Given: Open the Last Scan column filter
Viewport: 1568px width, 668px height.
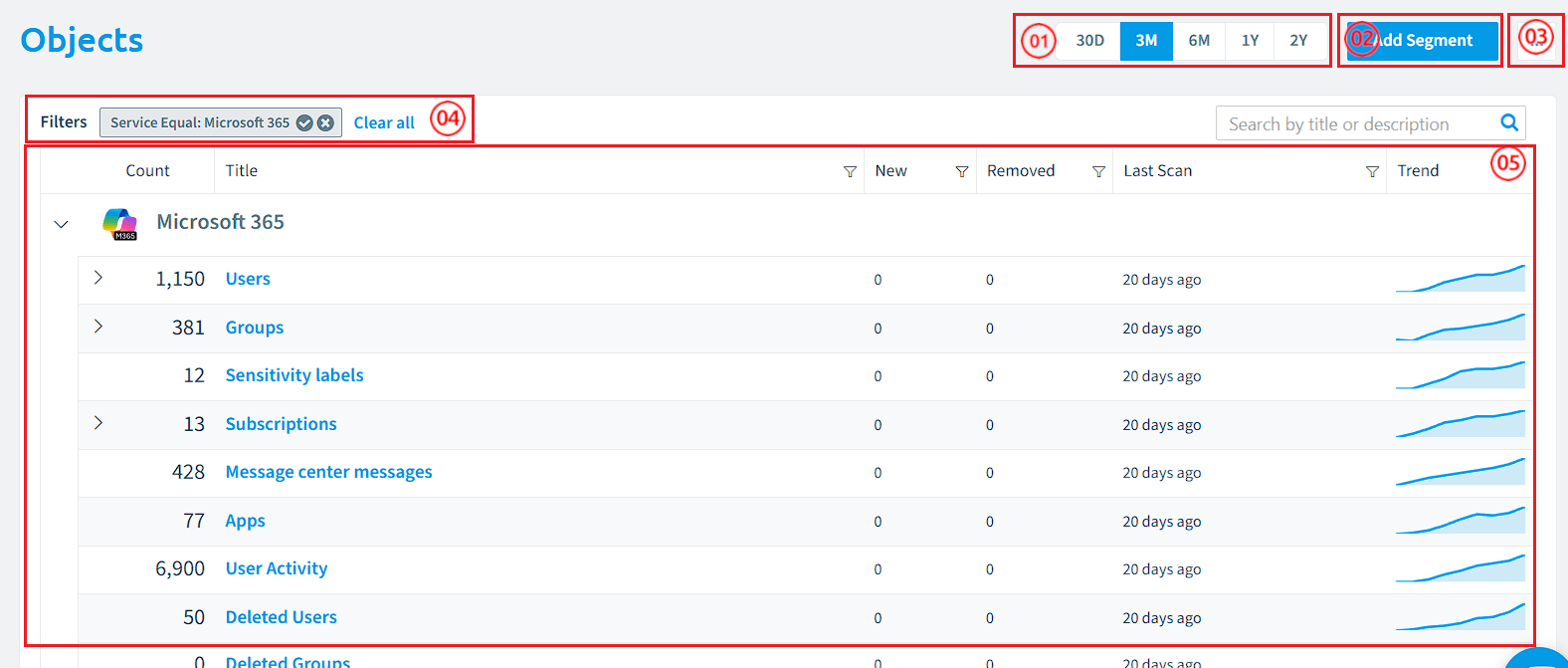Looking at the screenshot, I should [1372, 171].
